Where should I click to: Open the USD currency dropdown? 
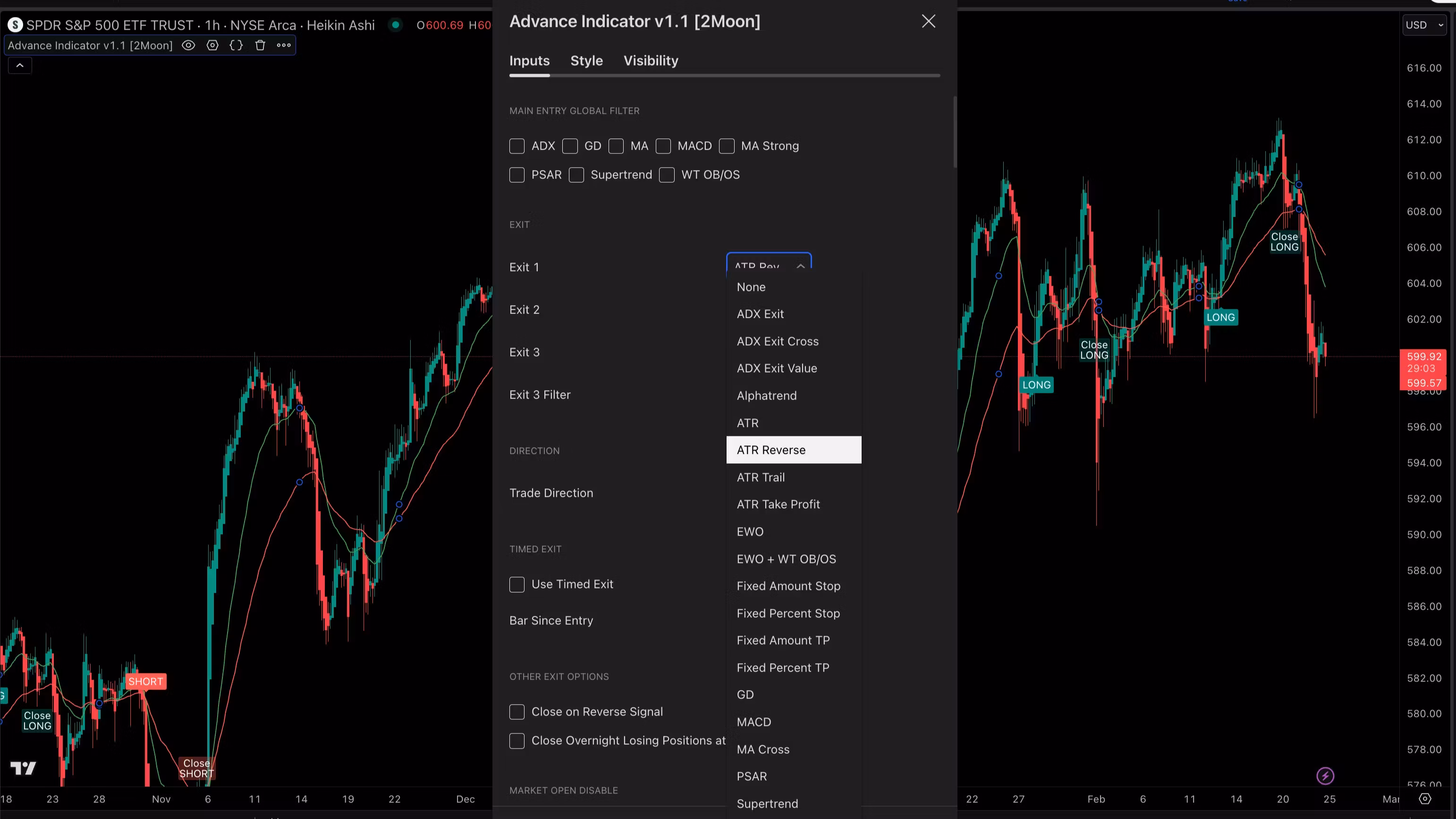(x=1423, y=25)
